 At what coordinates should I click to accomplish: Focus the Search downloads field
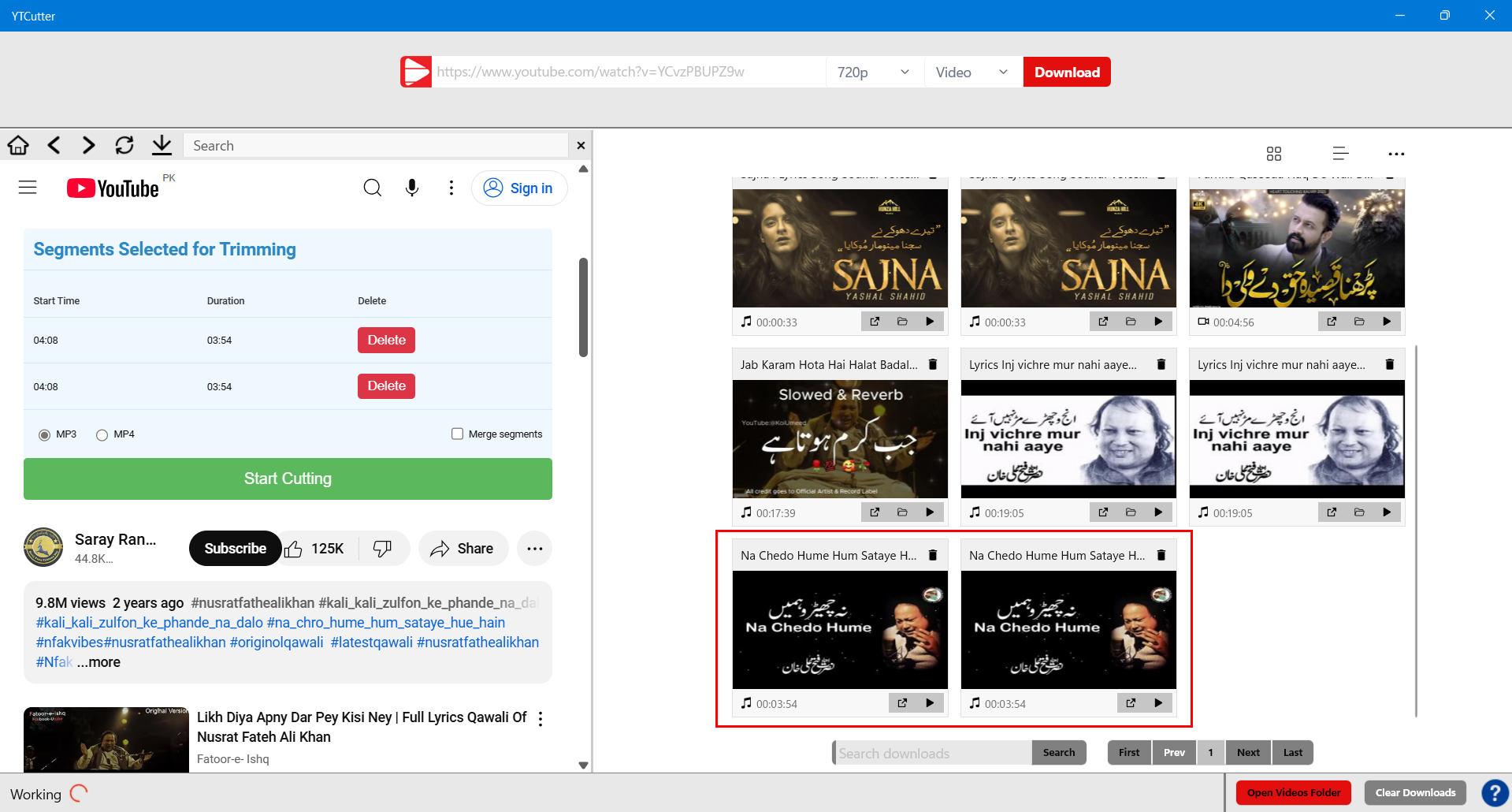933,753
